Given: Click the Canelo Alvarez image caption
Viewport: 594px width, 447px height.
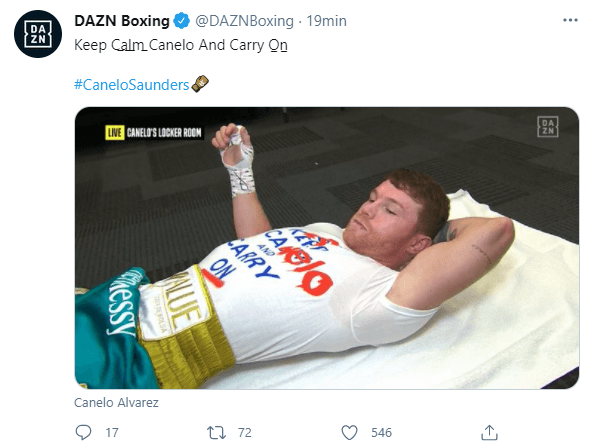Looking at the screenshot, I should [116, 402].
